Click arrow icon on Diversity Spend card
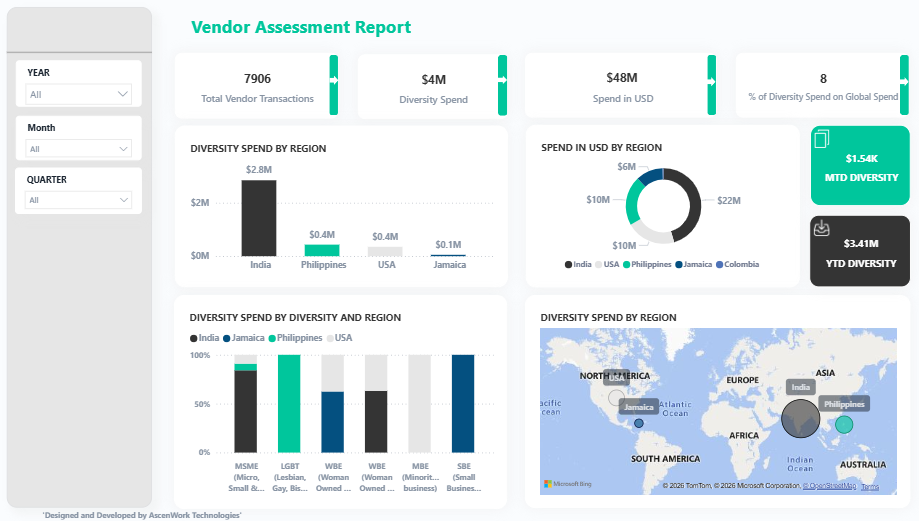This screenshot has height=521, width=919. pos(502,78)
